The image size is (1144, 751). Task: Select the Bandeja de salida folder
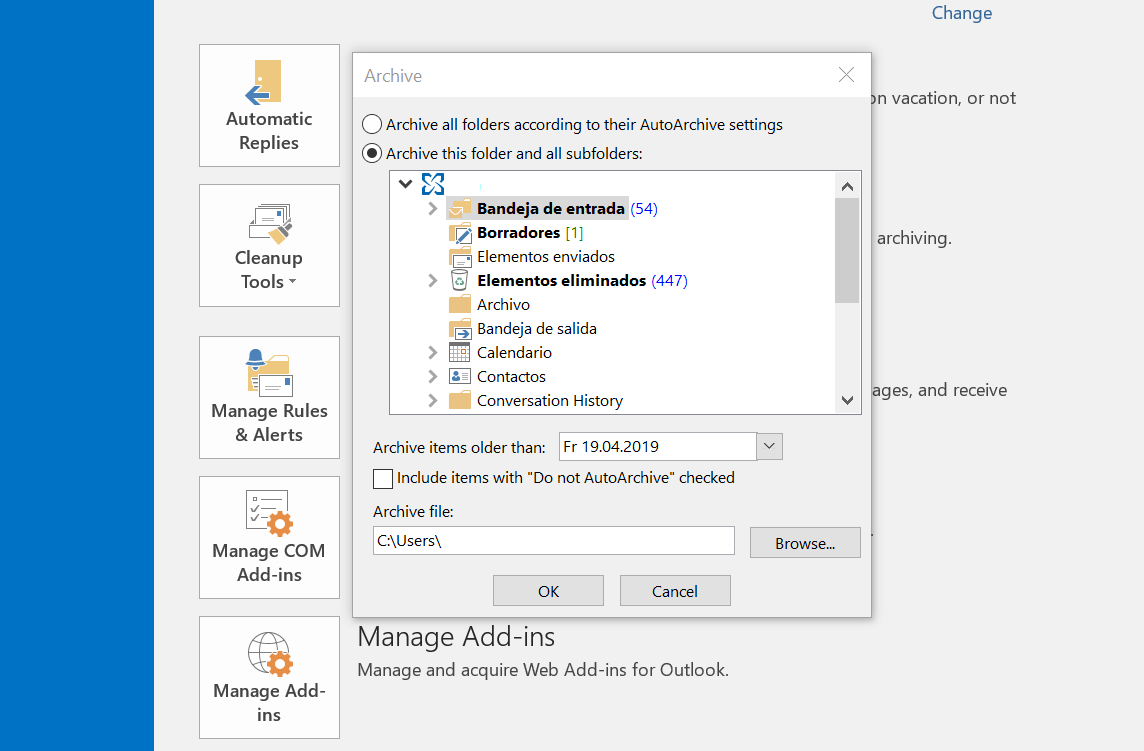pyautogui.click(x=536, y=328)
